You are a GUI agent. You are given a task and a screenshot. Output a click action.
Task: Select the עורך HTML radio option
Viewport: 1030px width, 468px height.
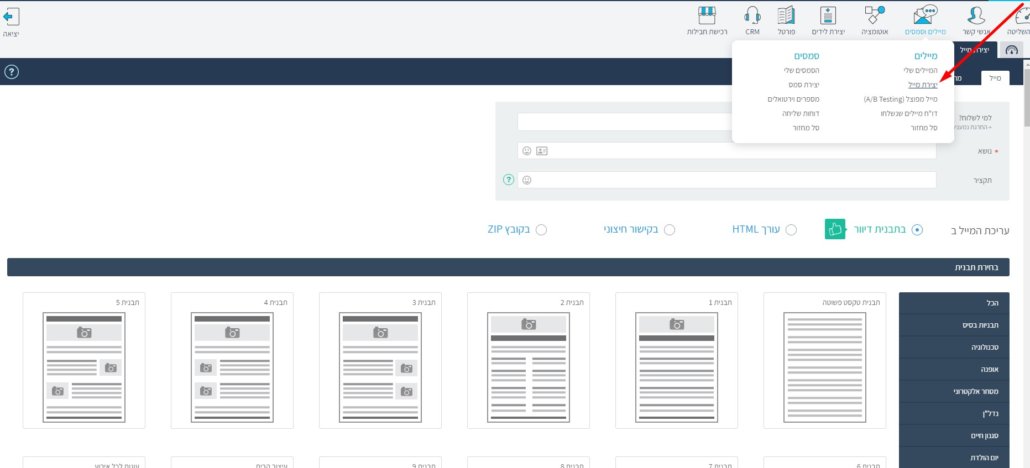[x=792, y=230]
